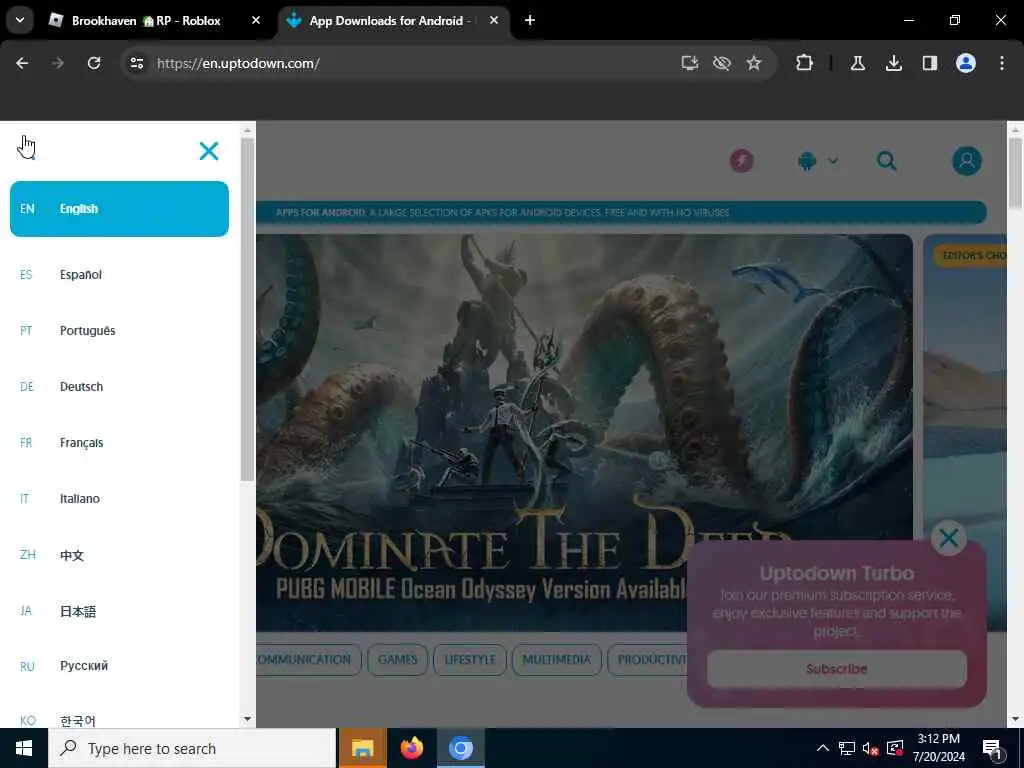
Task: Choose Italiano language entry
Action: tap(120, 499)
